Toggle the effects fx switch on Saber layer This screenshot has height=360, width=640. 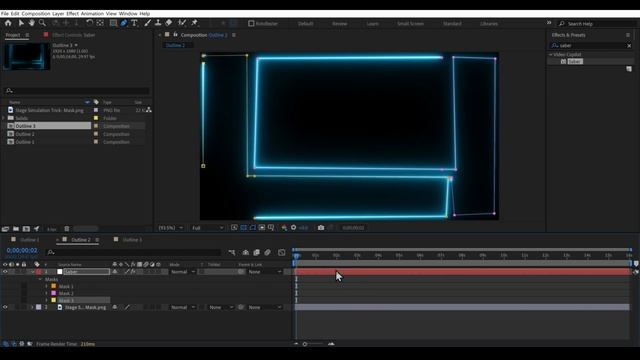tap(133, 272)
